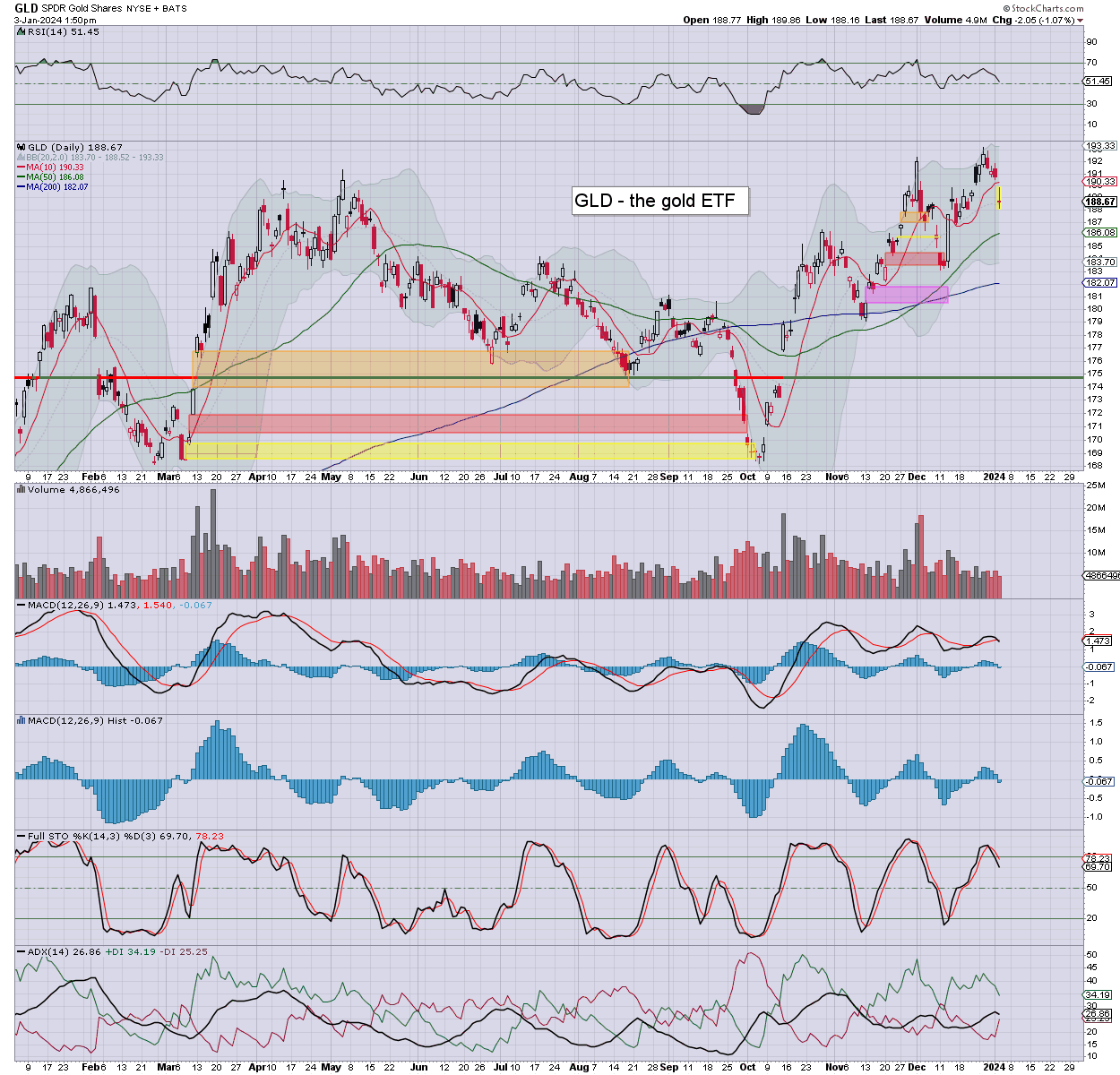Click the 51.45 RSI value axis tag
Image resolution: width=1120 pixels, height=1075 pixels.
point(1098,82)
